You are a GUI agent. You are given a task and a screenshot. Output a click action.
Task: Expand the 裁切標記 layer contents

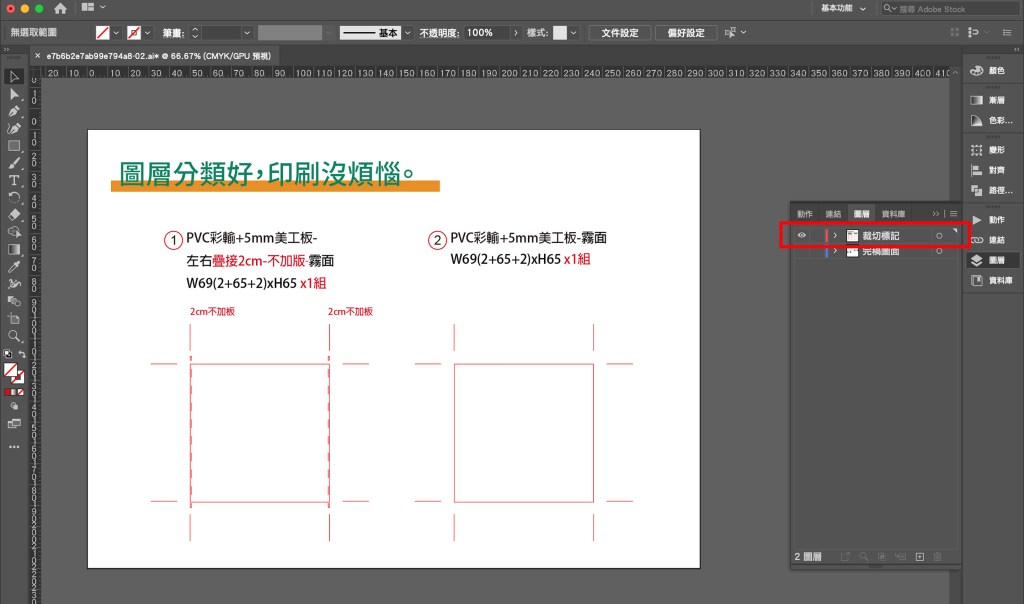coord(835,235)
